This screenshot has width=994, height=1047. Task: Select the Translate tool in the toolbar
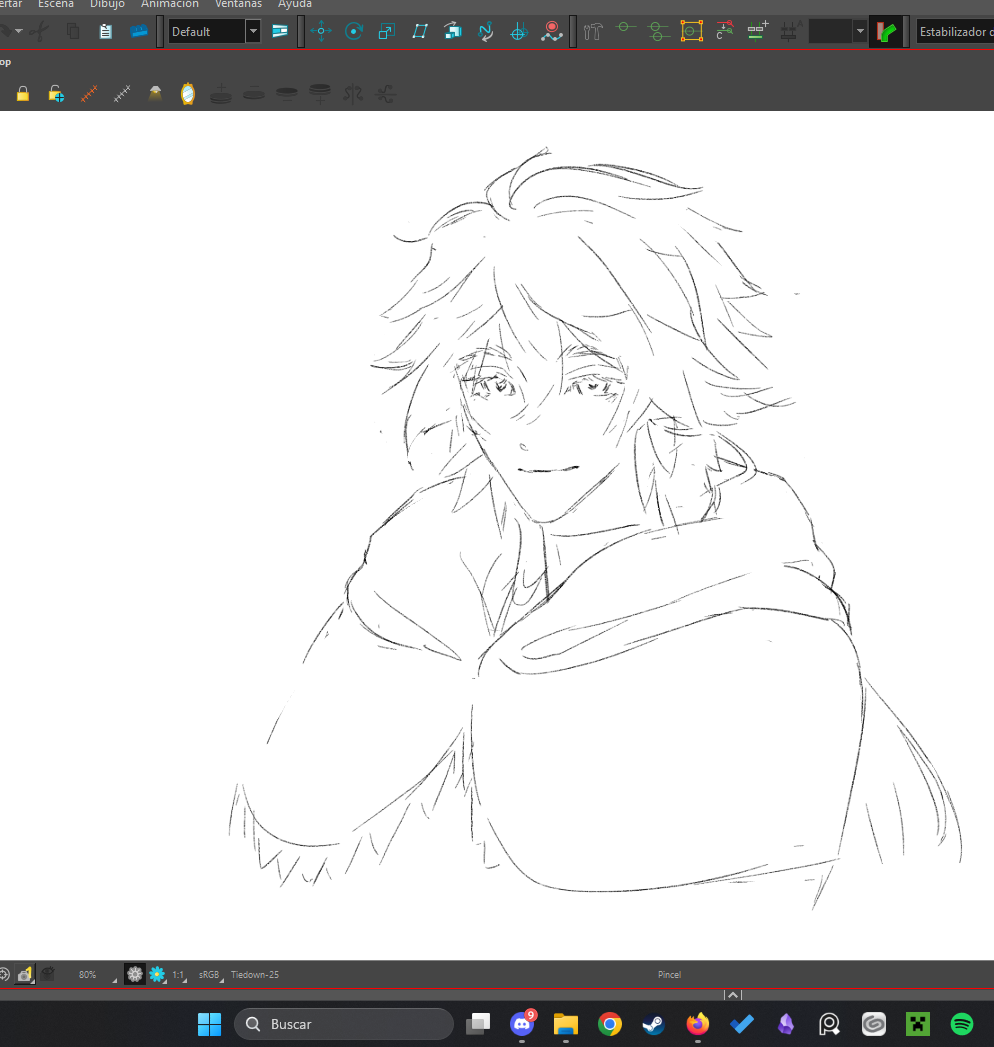point(321,32)
